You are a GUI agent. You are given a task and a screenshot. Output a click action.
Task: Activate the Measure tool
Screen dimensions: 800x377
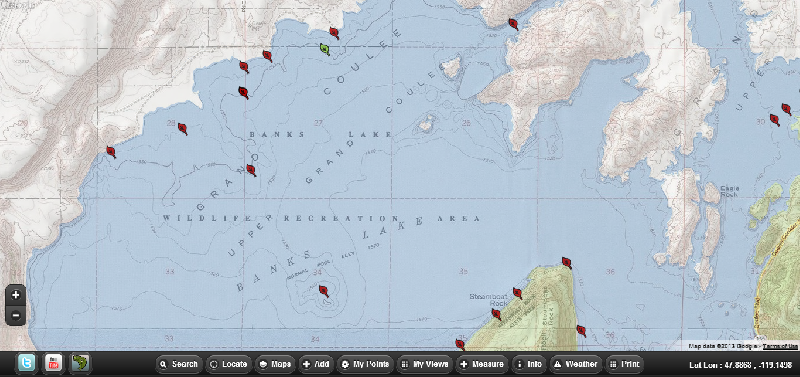pyautogui.click(x=482, y=364)
